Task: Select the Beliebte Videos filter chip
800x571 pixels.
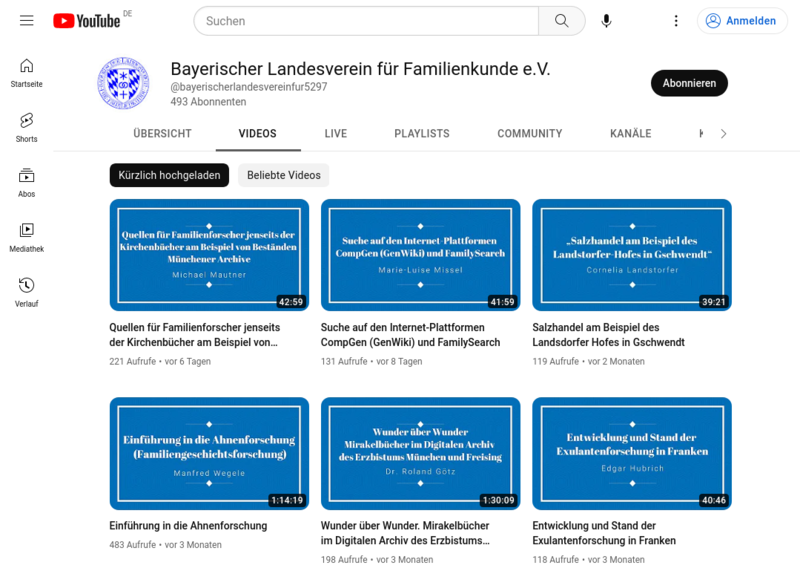Action: (x=284, y=175)
